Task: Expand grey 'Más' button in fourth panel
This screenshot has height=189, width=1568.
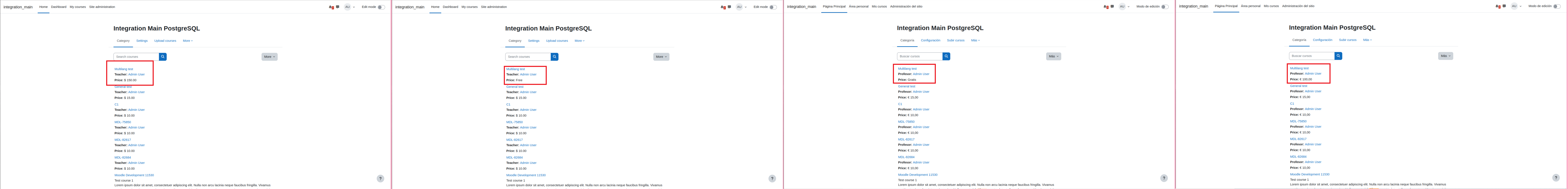Action: point(1446,56)
